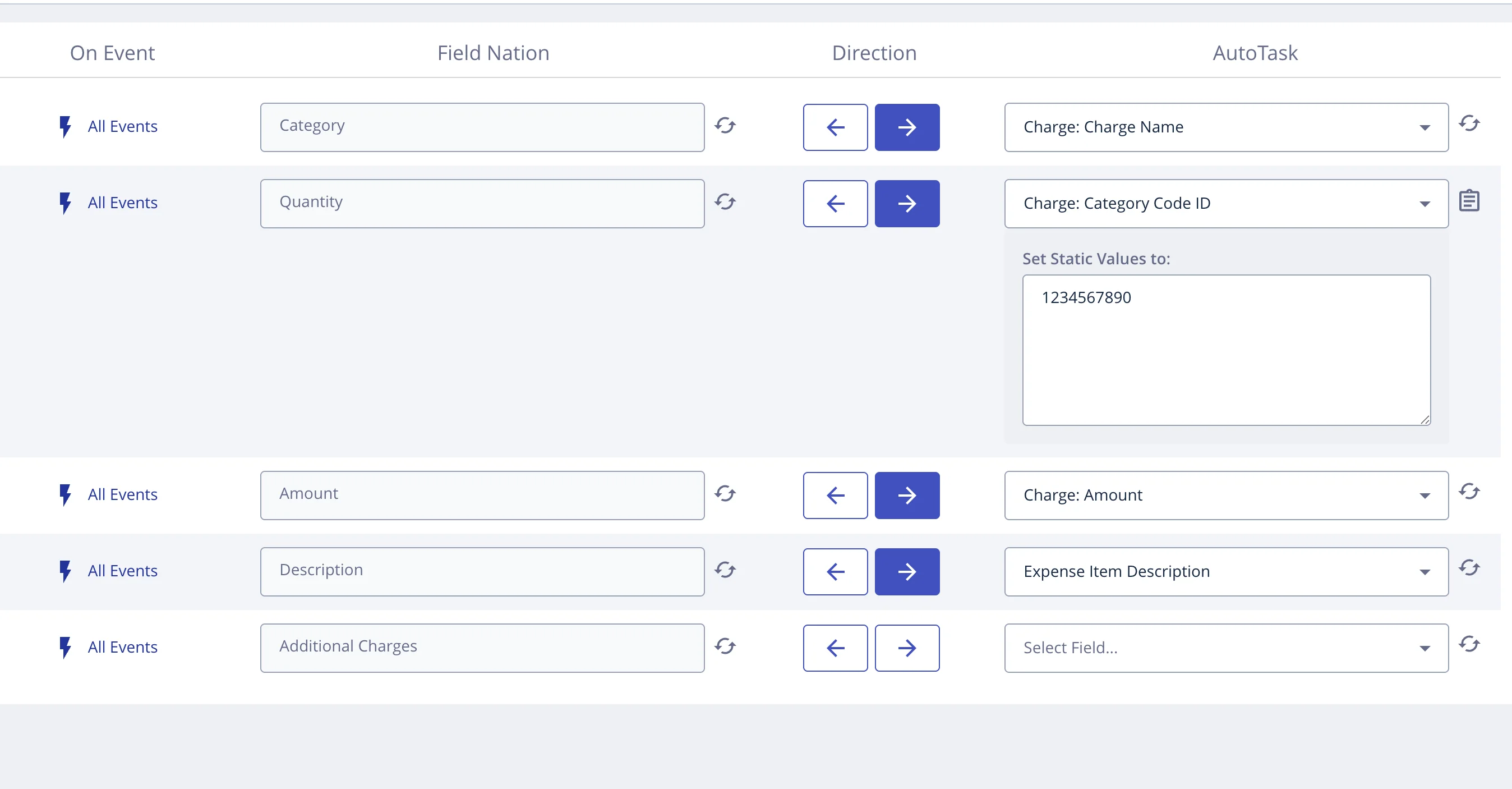The image size is (1512, 789).
Task: Click the lightning bolt icon in Quantity row
Action: 65,203
